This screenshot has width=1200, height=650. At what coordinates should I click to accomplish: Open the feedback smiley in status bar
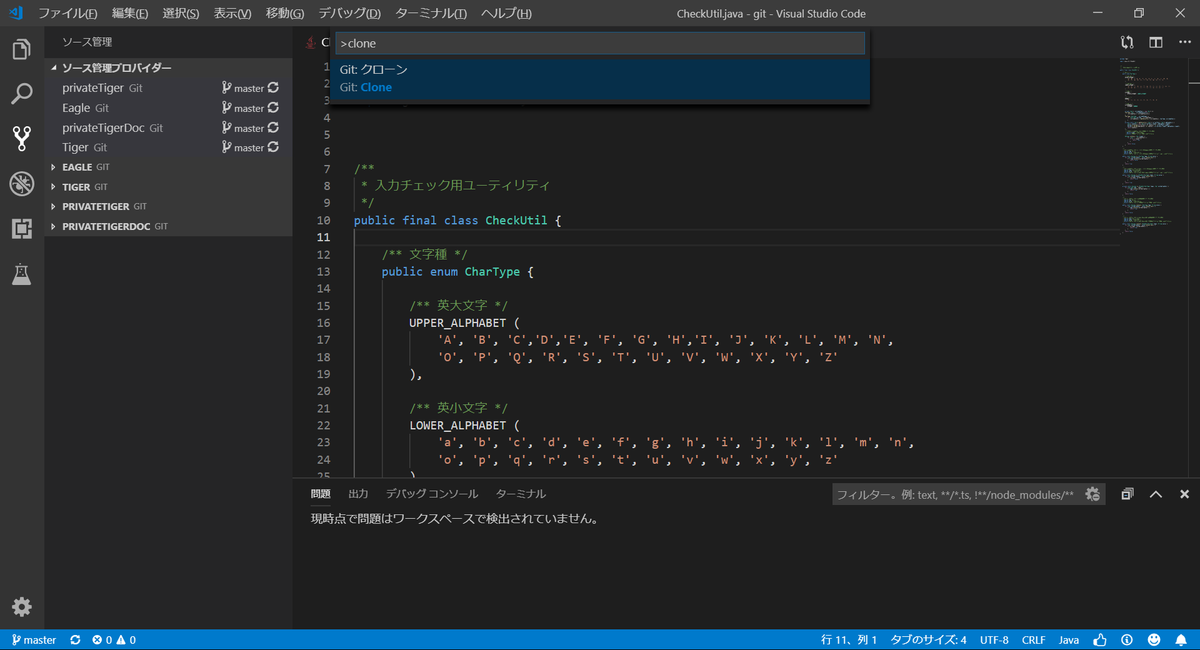pos(1154,640)
